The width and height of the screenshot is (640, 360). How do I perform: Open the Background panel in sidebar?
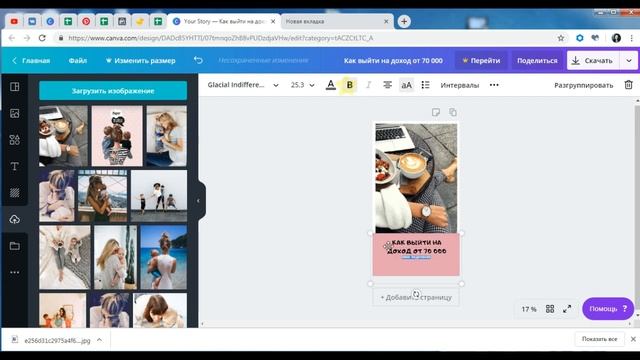15,193
